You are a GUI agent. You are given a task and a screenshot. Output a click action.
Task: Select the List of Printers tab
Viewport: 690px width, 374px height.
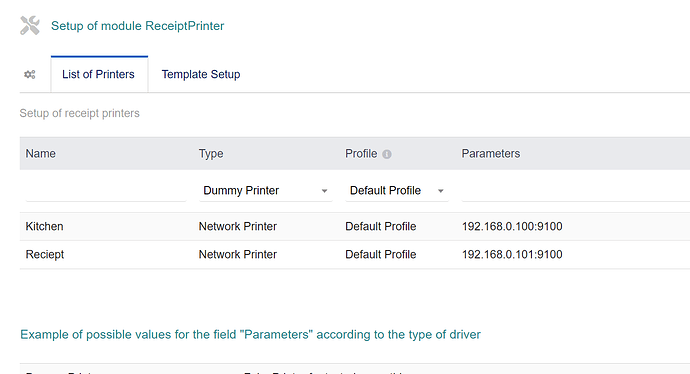(99, 74)
